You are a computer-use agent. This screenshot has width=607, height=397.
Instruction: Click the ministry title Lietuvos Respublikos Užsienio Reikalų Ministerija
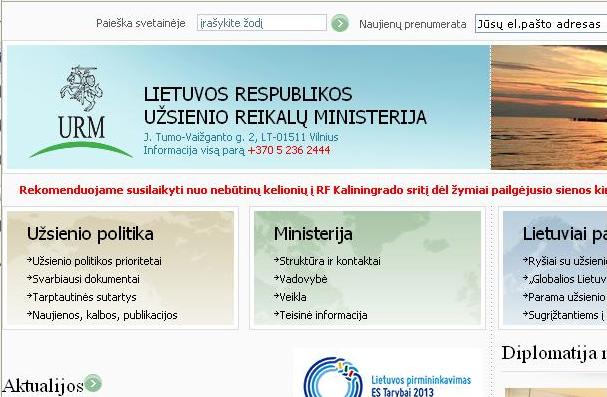click(x=285, y=106)
